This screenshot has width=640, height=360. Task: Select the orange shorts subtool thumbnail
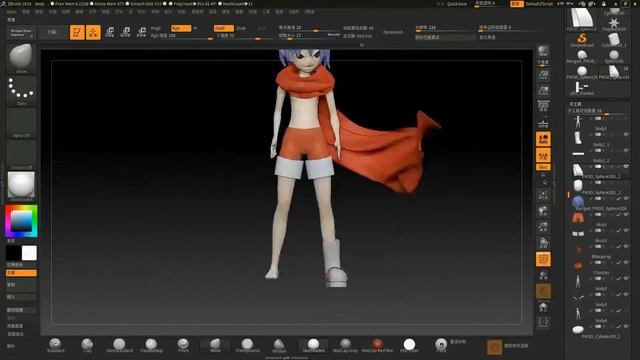pyautogui.click(x=578, y=218)
